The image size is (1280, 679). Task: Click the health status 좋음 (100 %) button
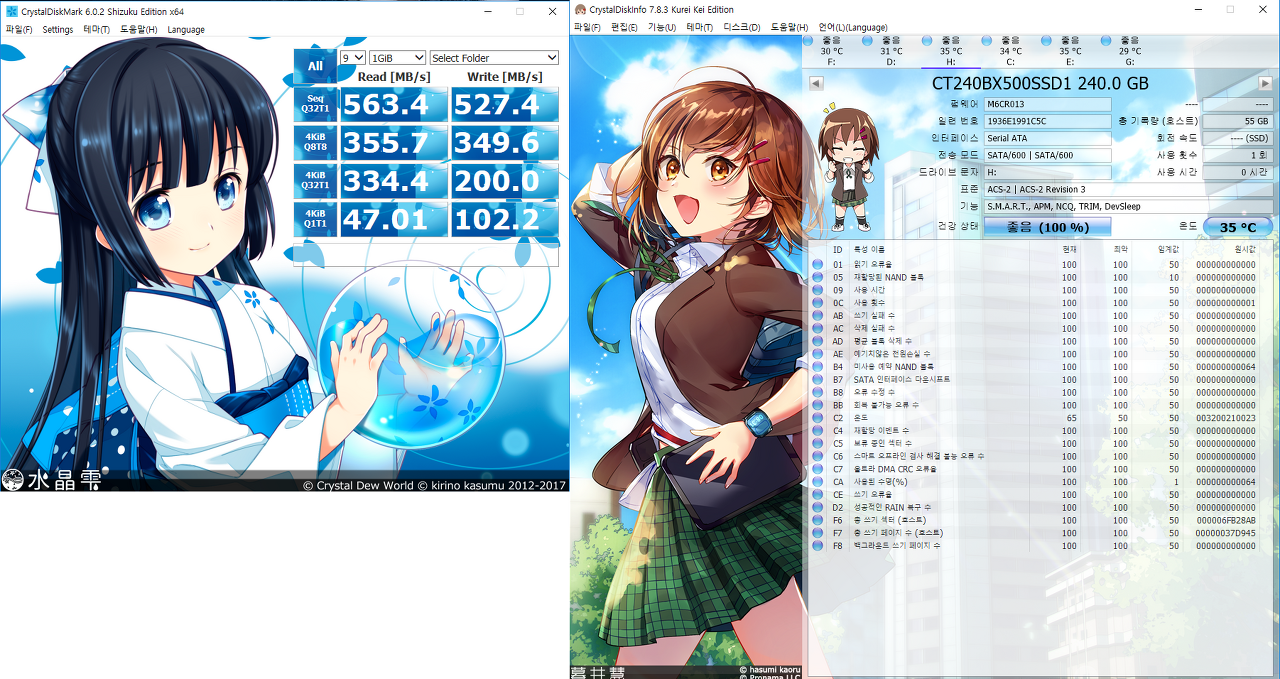click(x=1047, y=227)
